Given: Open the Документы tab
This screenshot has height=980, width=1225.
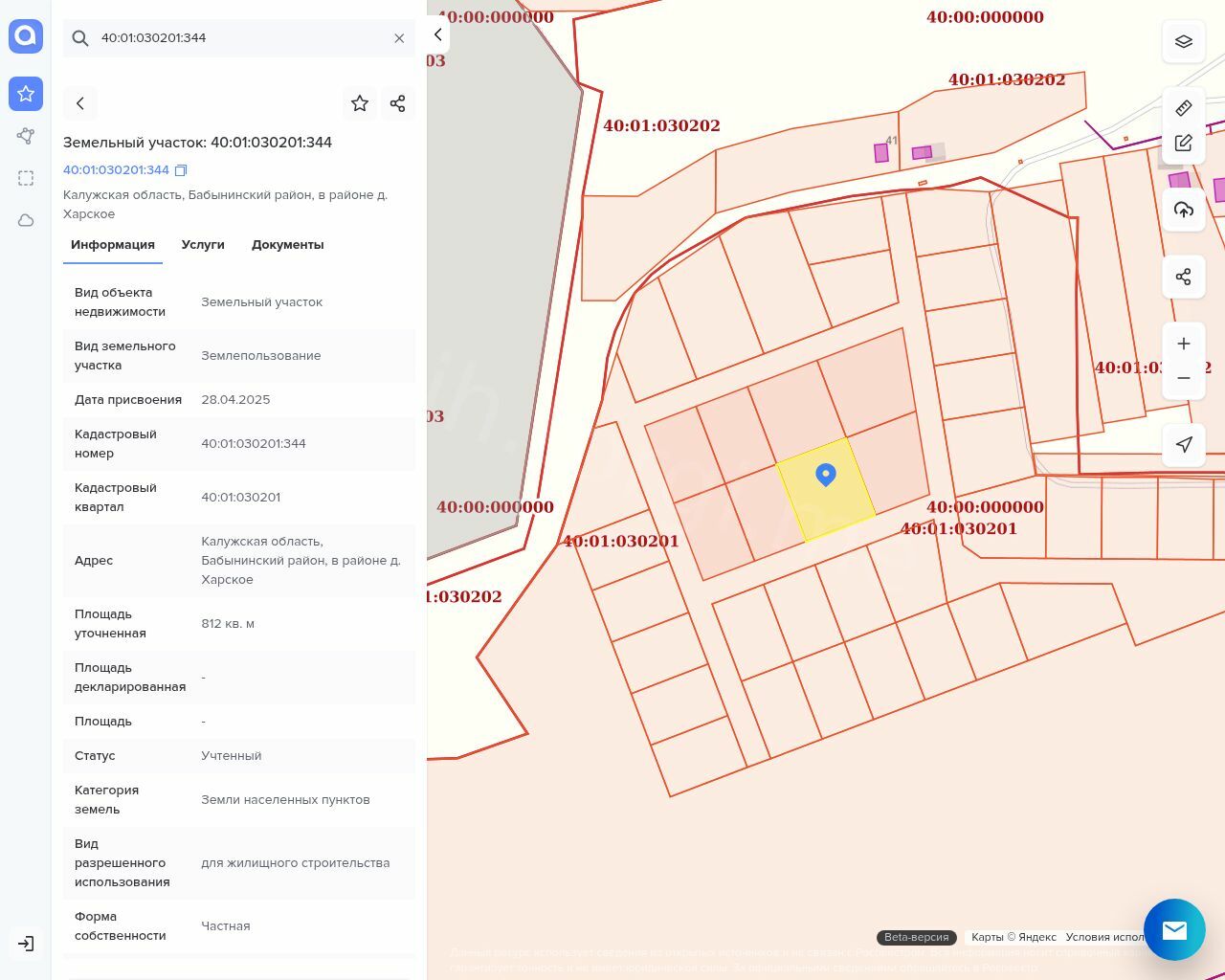Looking at the screenshot, I should coord(287,245).
